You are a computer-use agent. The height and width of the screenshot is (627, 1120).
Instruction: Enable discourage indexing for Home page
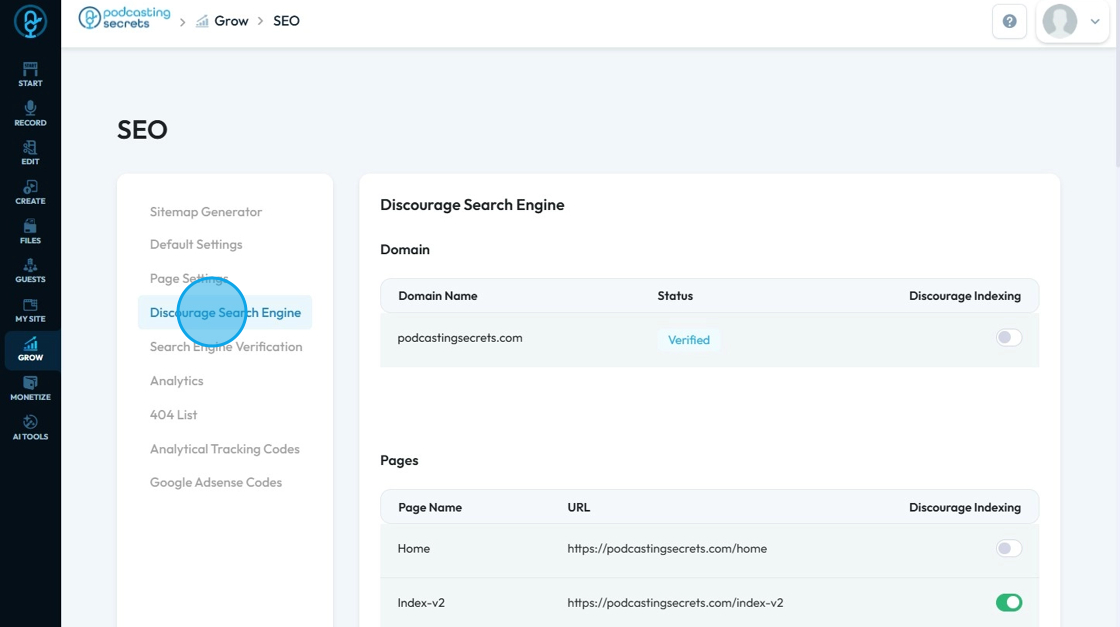tap(1009, 548)
